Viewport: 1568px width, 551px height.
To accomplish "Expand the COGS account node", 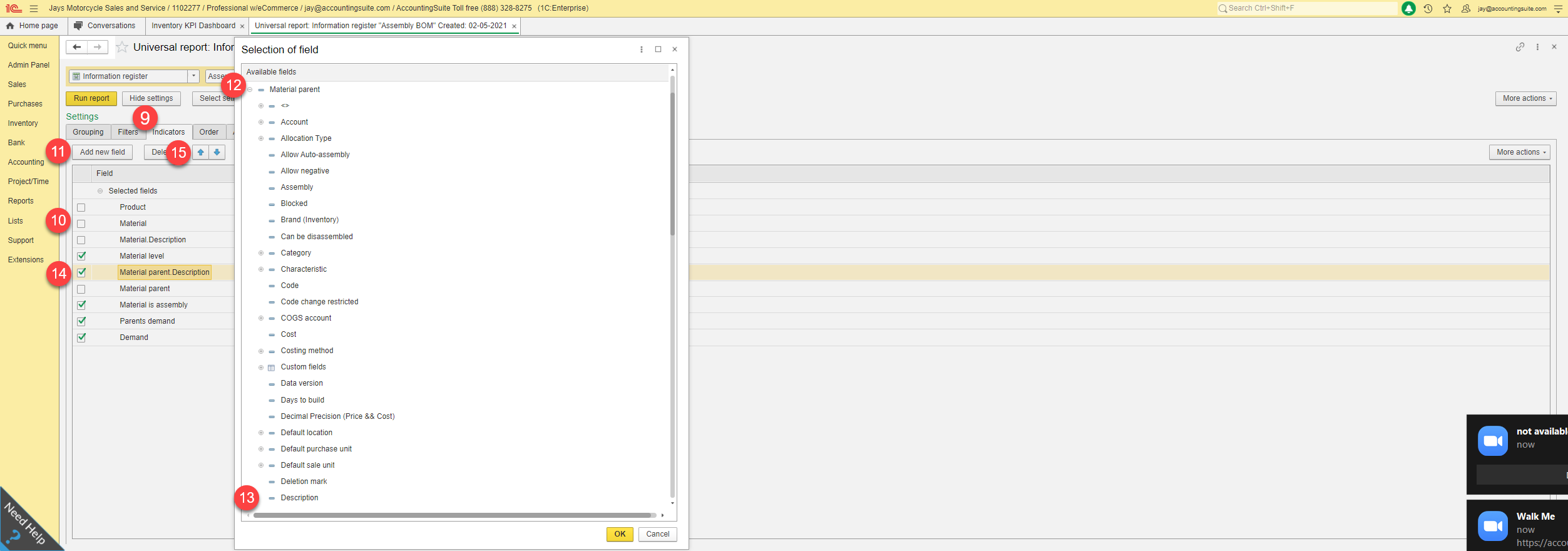I will tap(261, 318).
